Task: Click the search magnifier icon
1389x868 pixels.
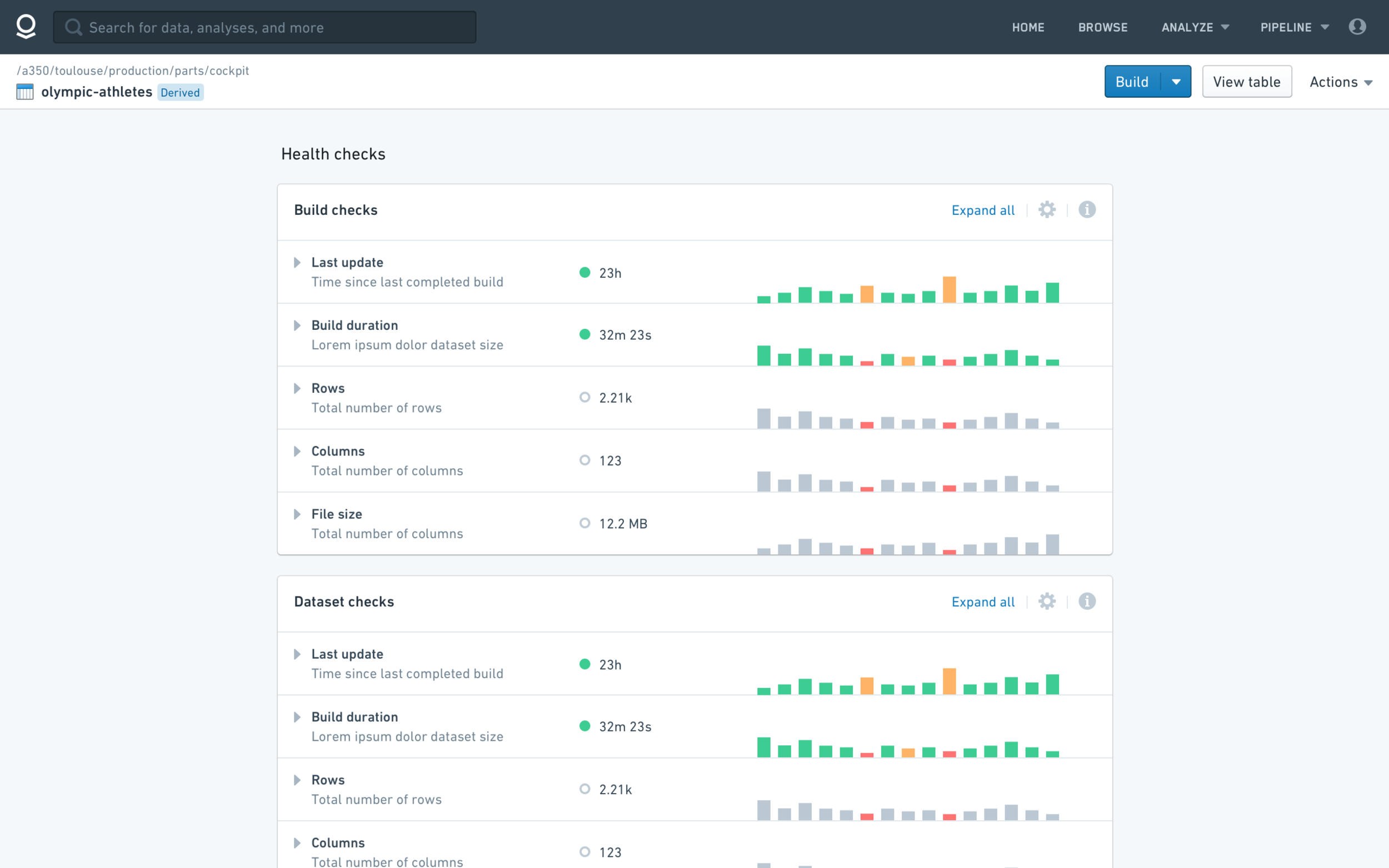Action: point(73,27)
